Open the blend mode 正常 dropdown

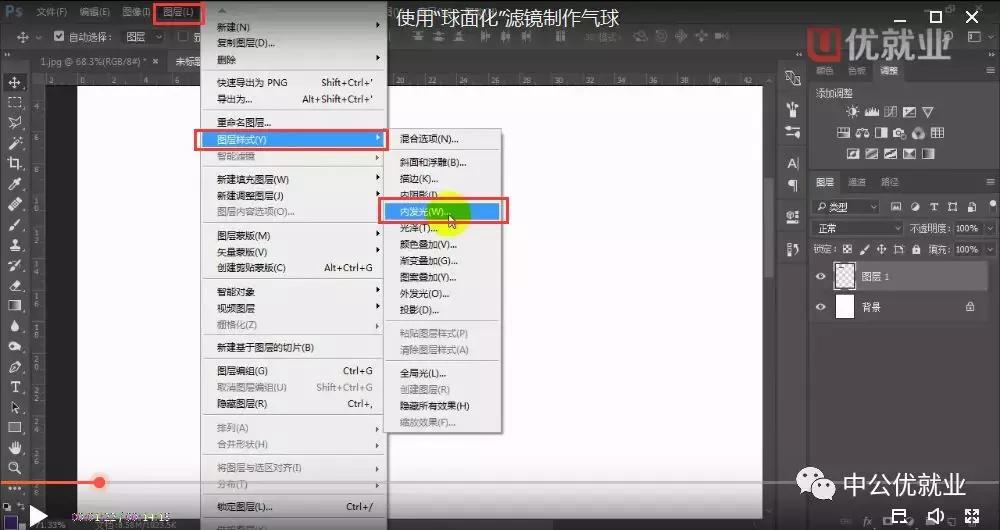click(x=857, y=228)
